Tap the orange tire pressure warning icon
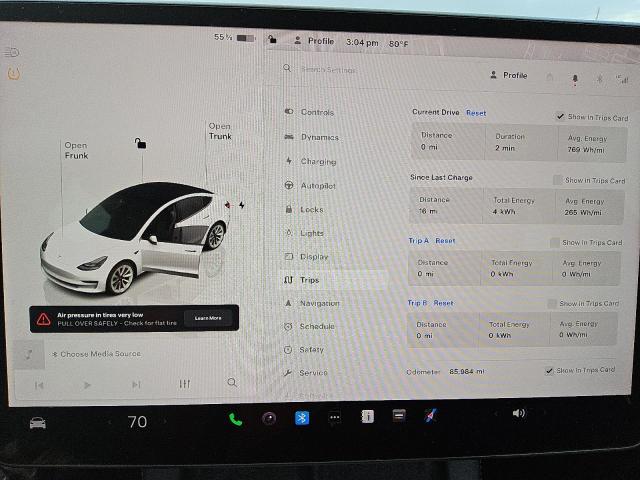This screenshot has height=480, width=640. click(x=13, y=74)
